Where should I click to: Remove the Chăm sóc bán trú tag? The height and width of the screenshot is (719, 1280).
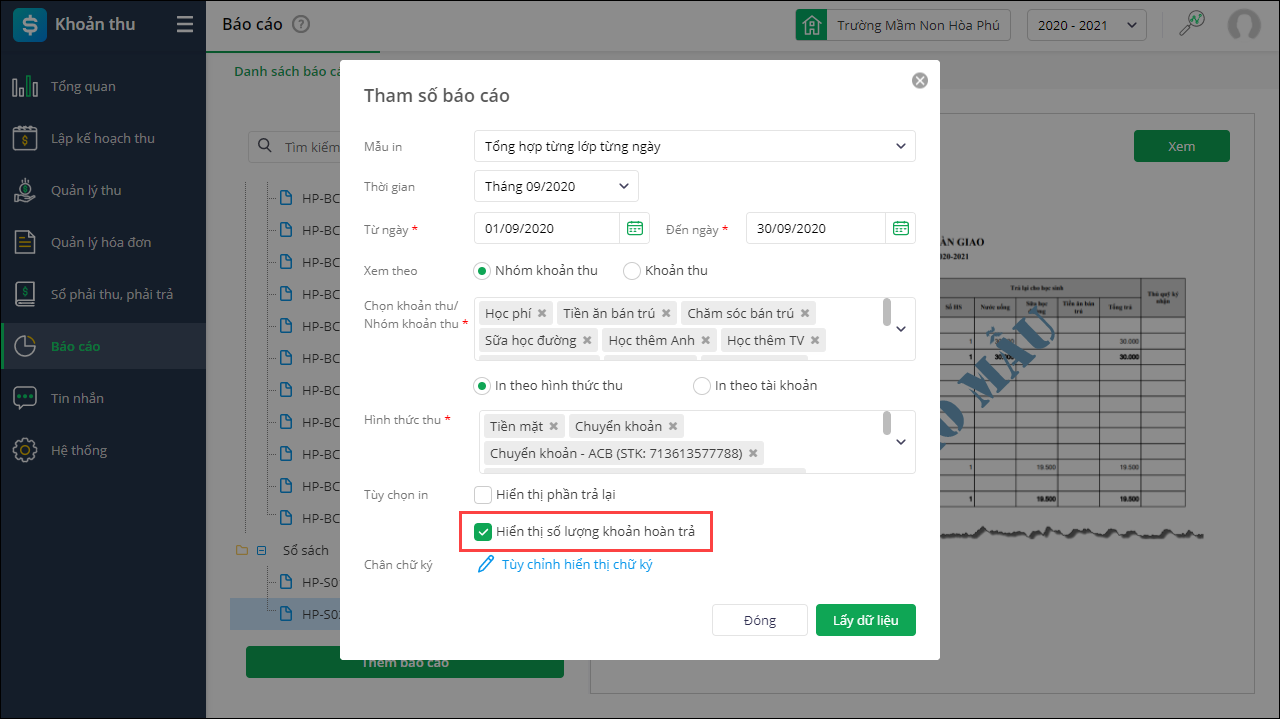point(805,313)
